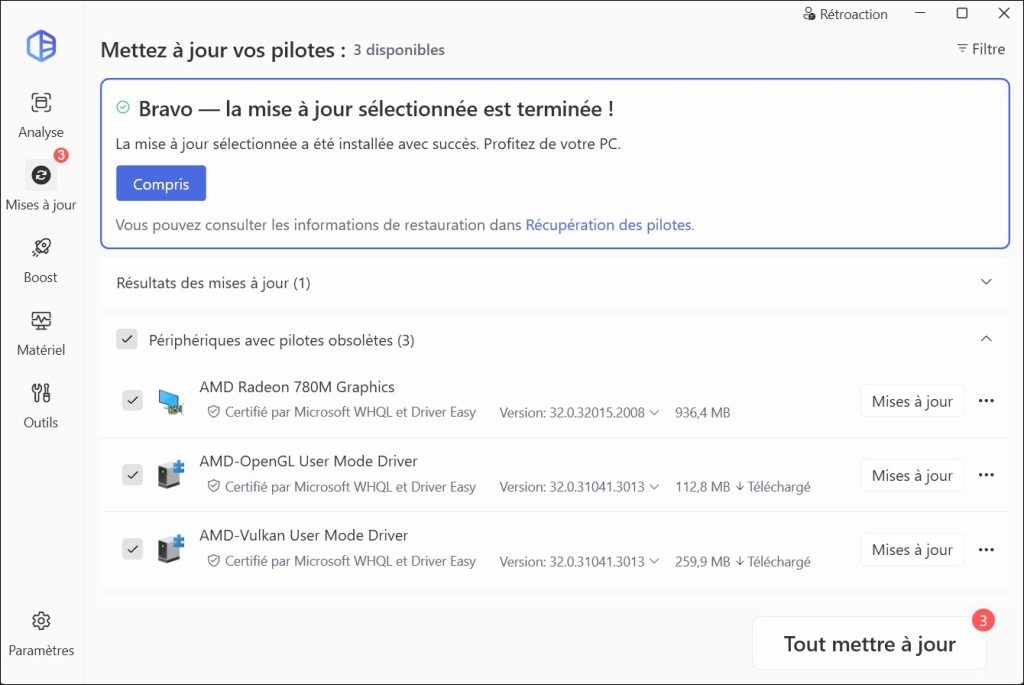Viewport: 1024px width, 685px height.
Task: Click the AMD-Vulkan User Mode Driver icon
Action: pos(171,549)
